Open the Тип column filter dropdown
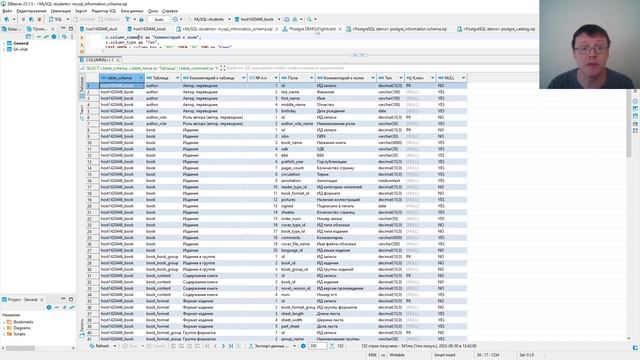The image size is (640, 360). click(x=401, y=78)
